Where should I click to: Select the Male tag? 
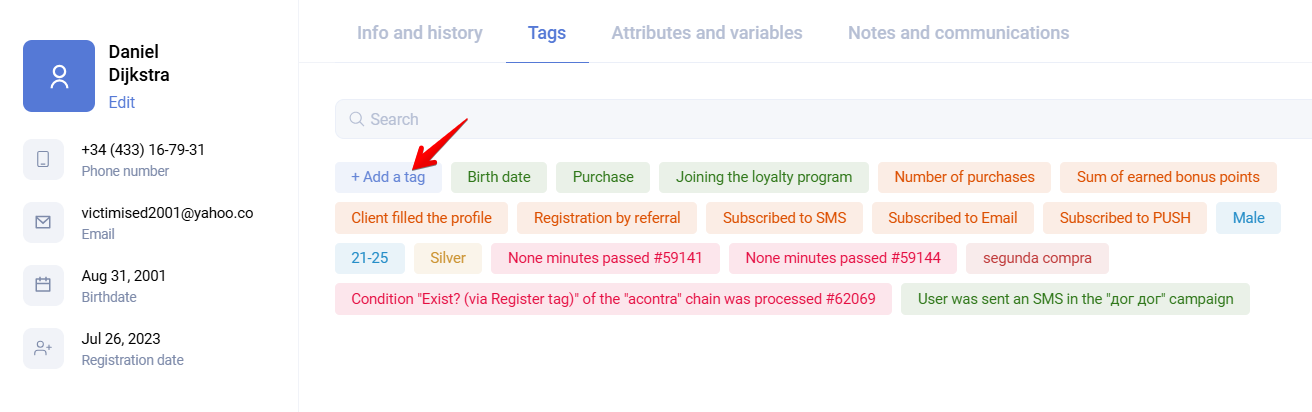point(1248,218)
